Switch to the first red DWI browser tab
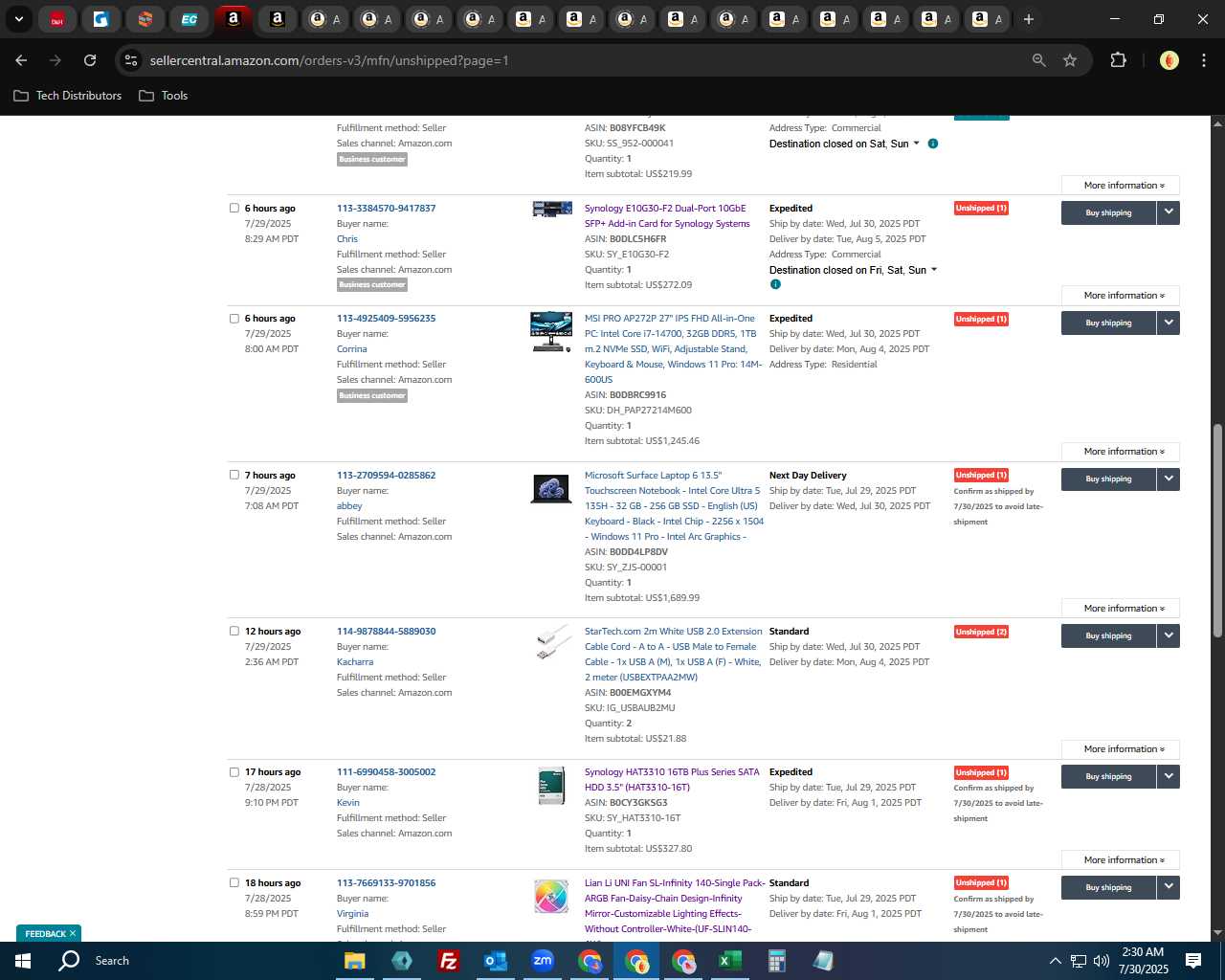This screenshot has width=1225, height=980. click(56, 19)
